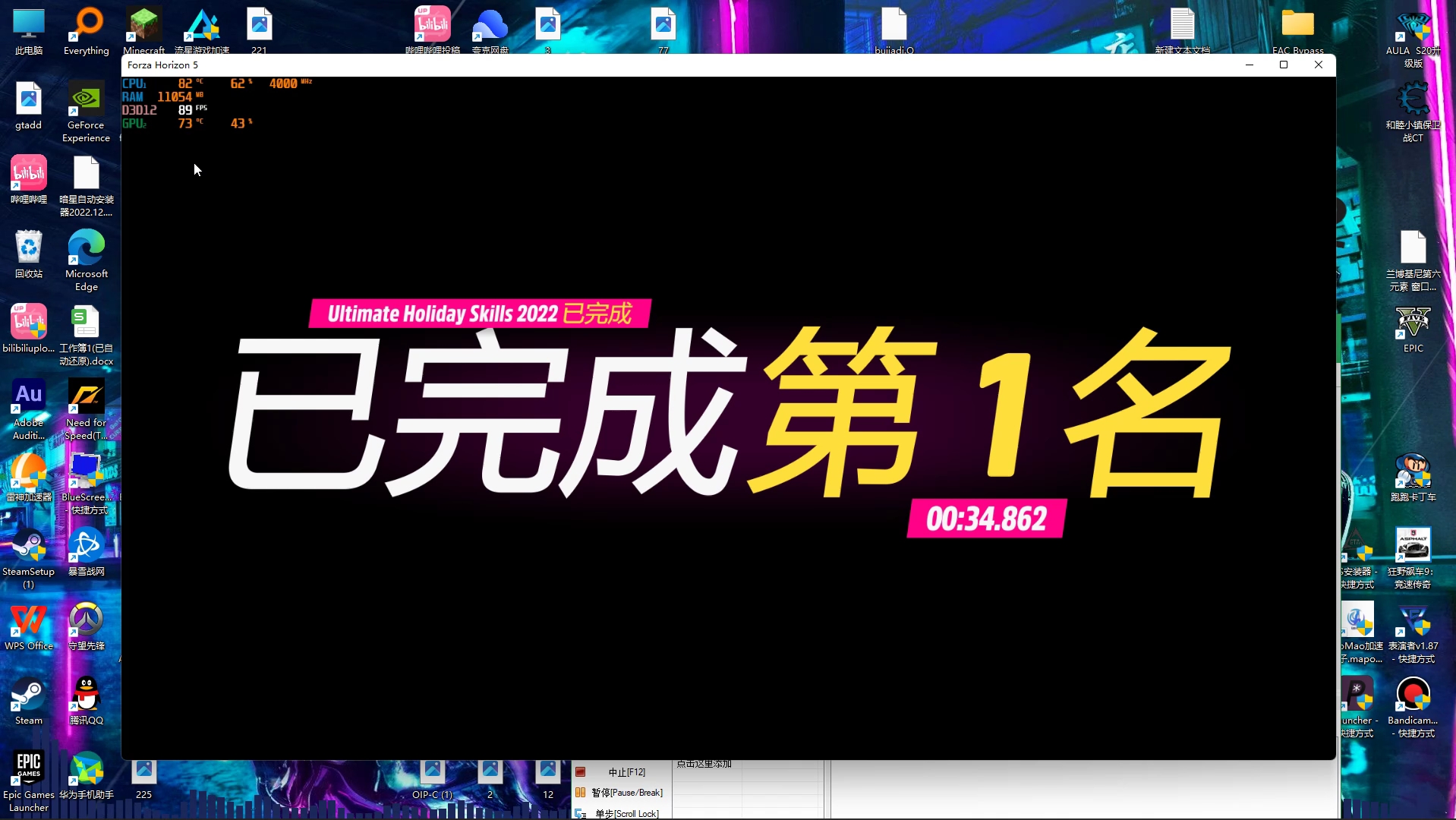Open 表演者v1.87 快捷方式 shortcut
1456x820 pixels.
[1413, 632]
